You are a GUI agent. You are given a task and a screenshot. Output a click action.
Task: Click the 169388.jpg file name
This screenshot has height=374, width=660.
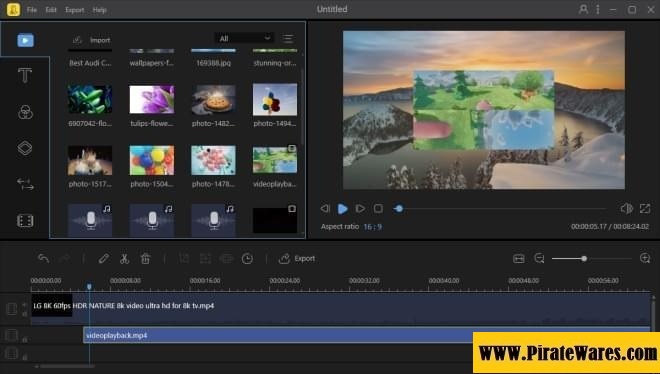(213, 63)
